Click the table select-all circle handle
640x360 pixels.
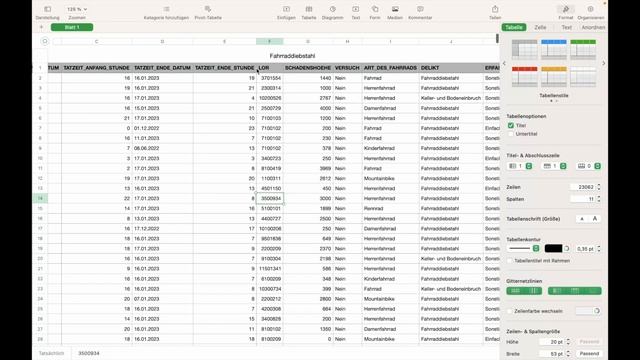[45, 41]
